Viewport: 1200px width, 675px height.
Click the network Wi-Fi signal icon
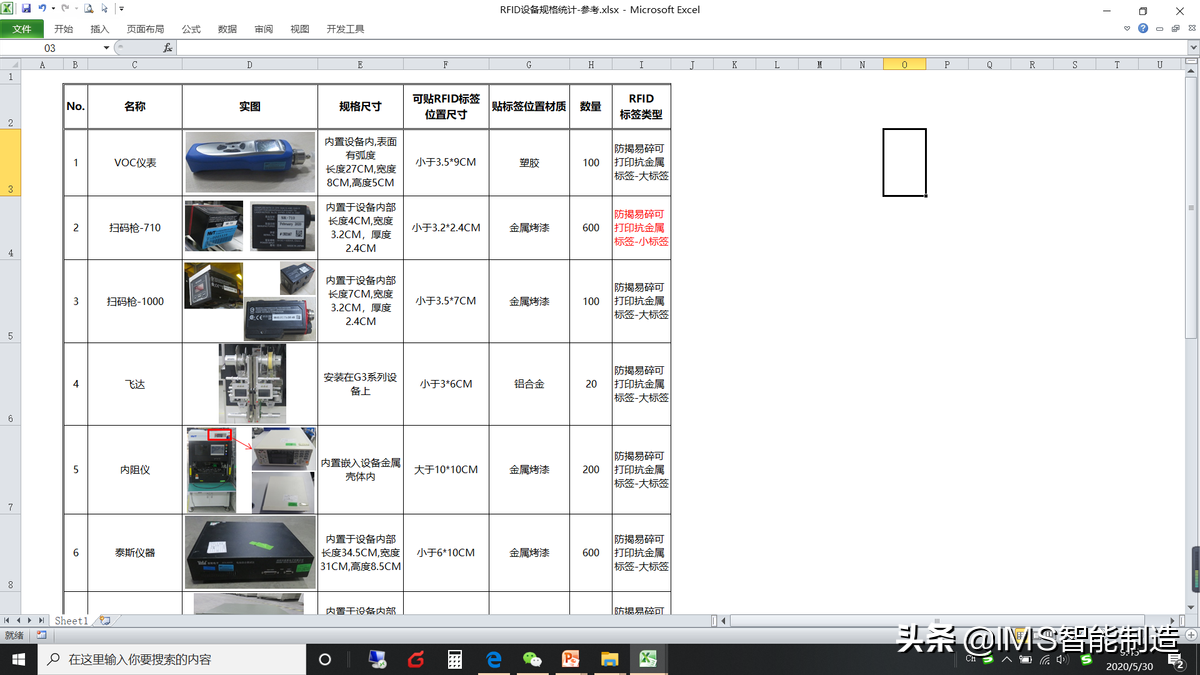coord(1044,660)
